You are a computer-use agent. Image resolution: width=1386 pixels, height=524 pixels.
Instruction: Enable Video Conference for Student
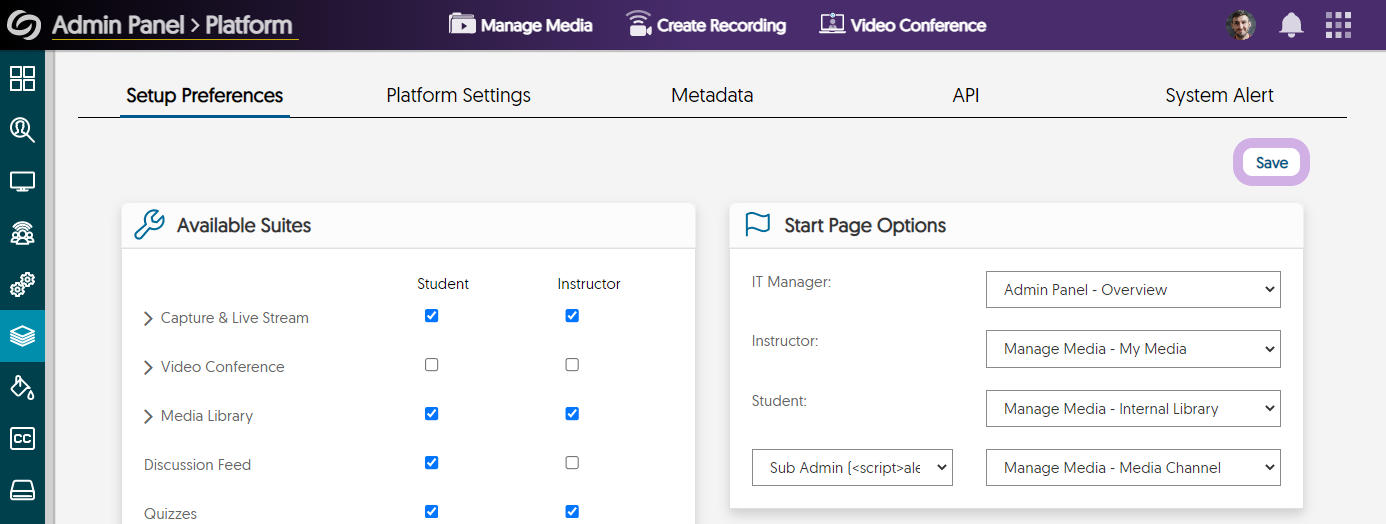pyautogui.click(x=431, y=365)
